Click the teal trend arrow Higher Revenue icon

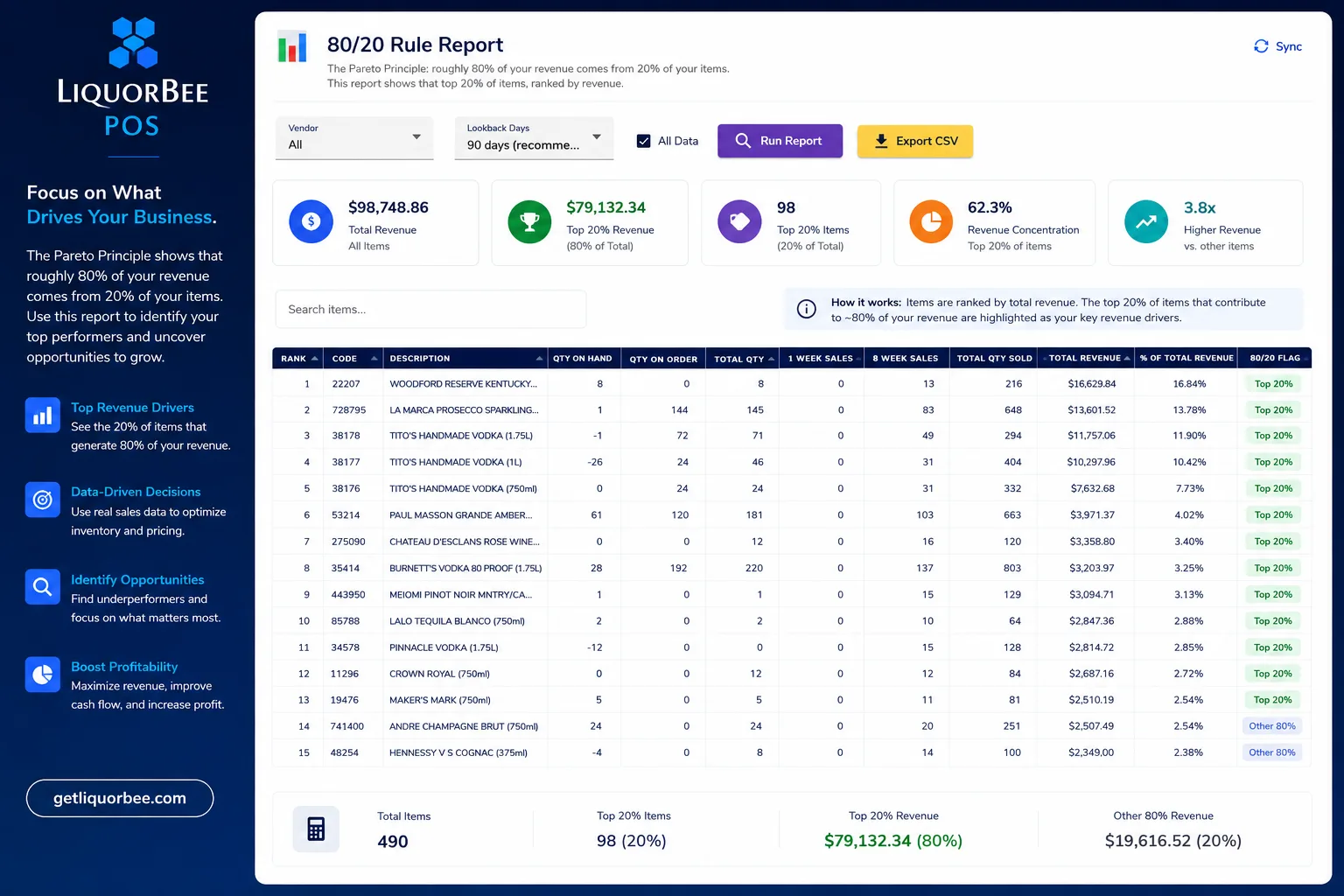1146,222
